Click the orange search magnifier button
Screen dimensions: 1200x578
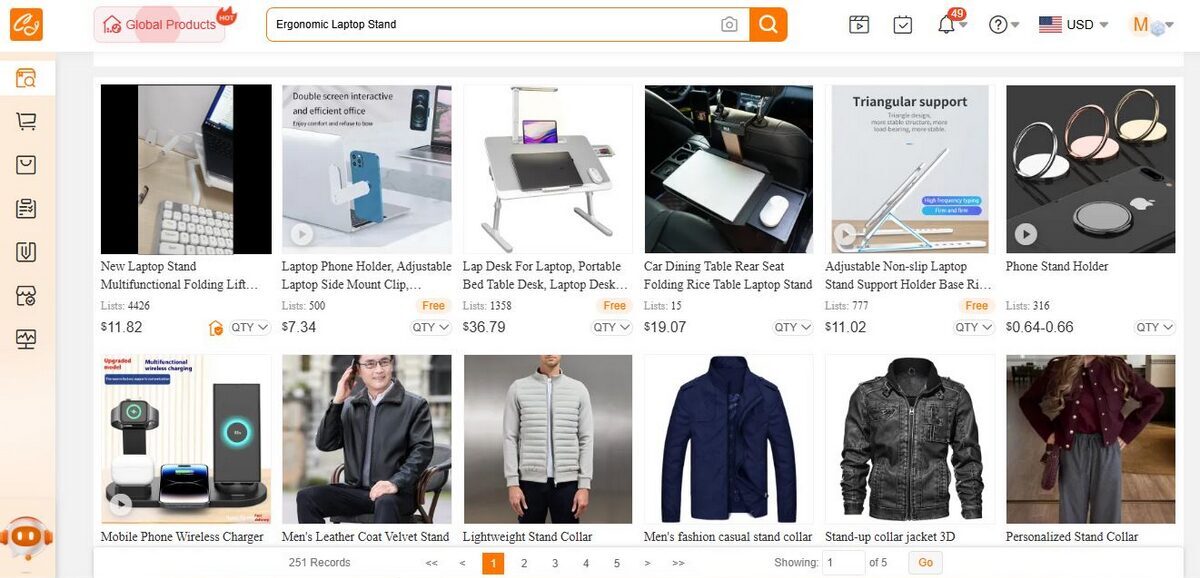coord(768,25)
